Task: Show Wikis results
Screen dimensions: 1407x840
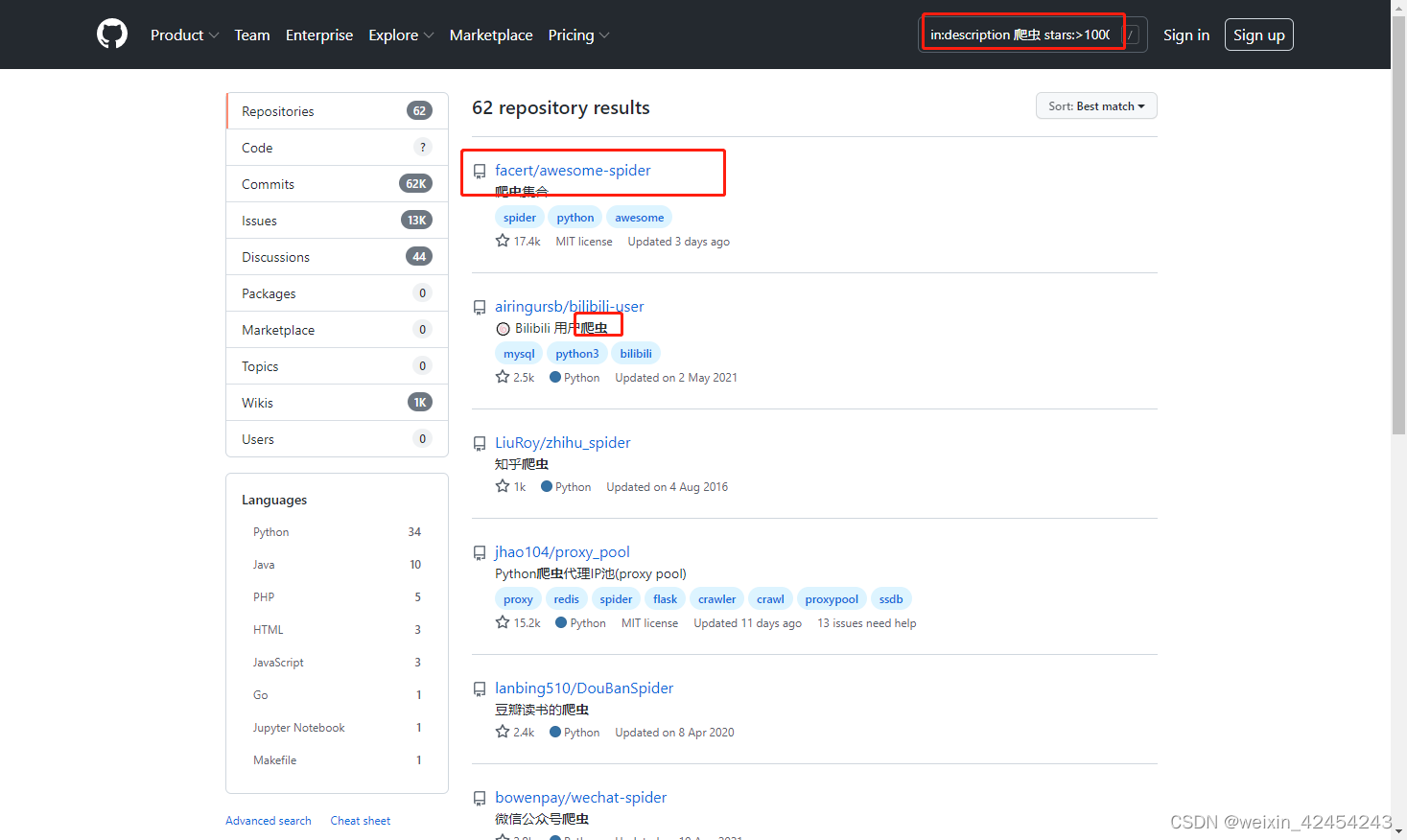Action: (x=337, y=403)
